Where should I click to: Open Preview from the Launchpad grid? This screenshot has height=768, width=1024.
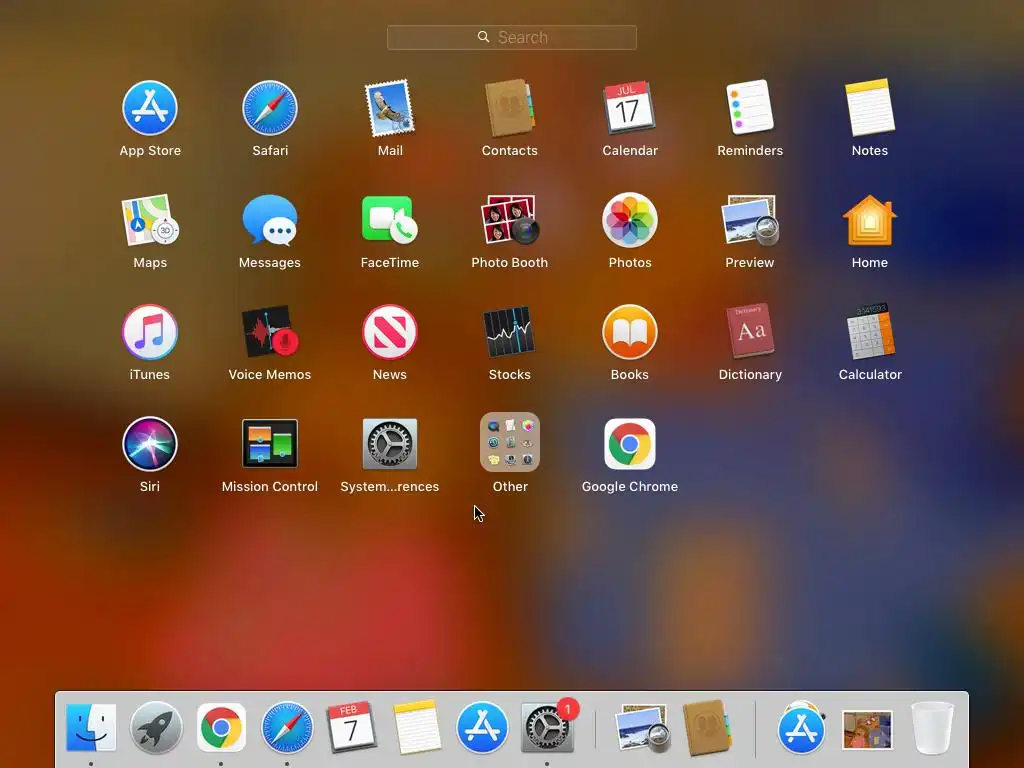[750, 220]
